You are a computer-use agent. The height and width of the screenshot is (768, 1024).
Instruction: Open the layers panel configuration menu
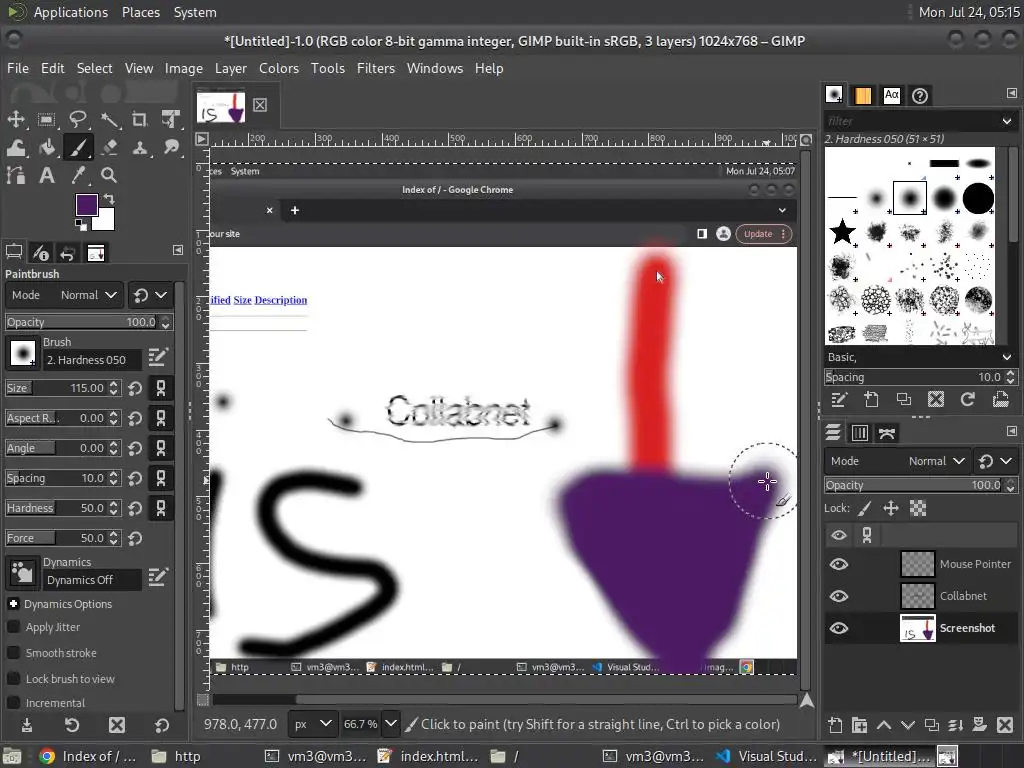(1012, 432)
